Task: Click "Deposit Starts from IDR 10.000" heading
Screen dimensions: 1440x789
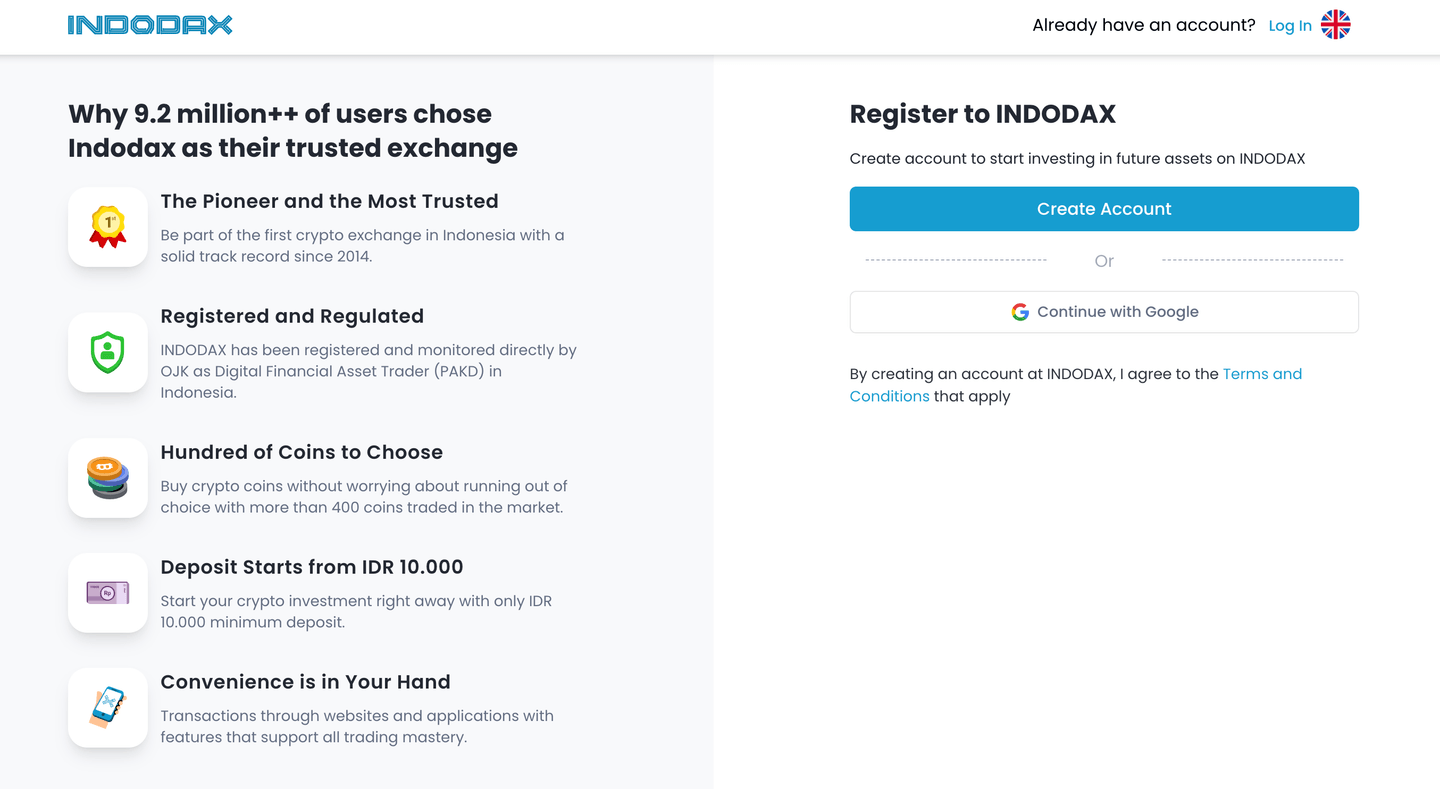Action: pos(312,567)
